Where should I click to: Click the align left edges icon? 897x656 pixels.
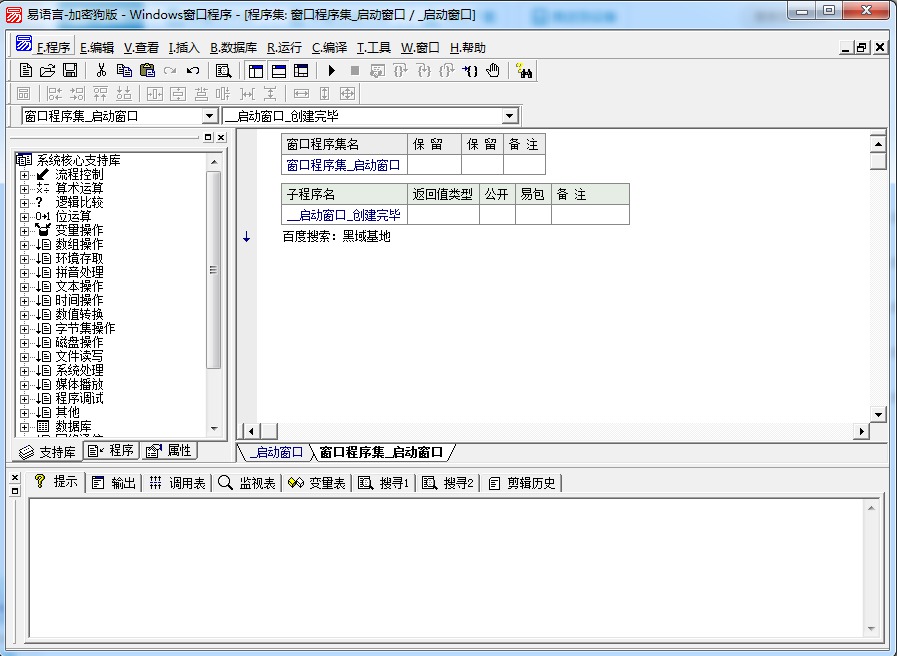coord(54,93)
